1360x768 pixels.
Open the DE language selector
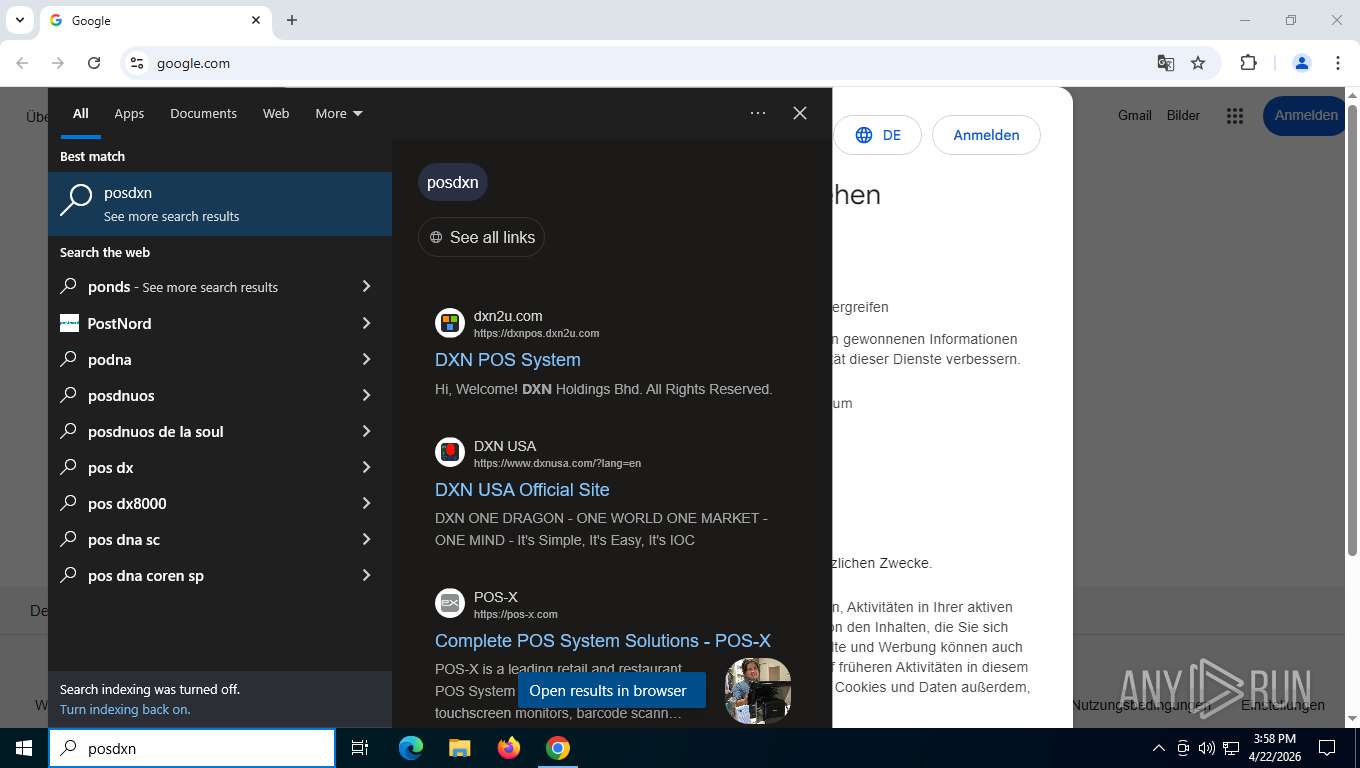pyautogui.click(x=878, y=135)
